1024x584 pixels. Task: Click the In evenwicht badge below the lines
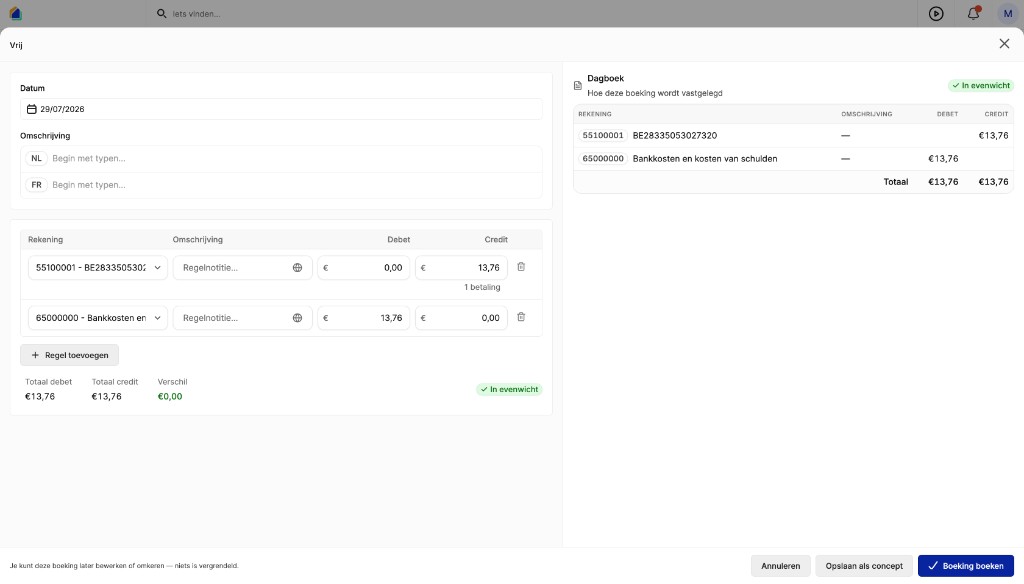coord(509,389)
